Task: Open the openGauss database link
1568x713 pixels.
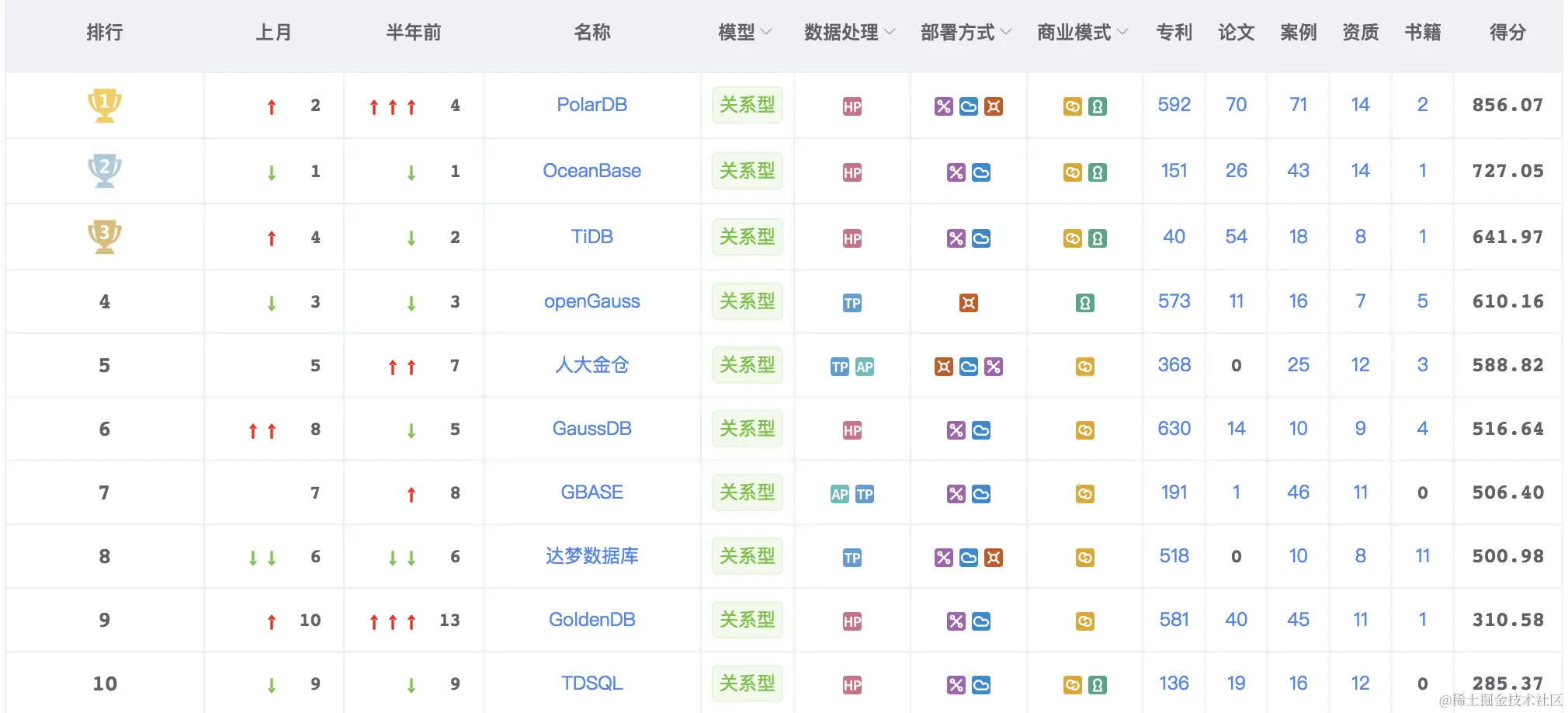Action: [x=592, y=301]
